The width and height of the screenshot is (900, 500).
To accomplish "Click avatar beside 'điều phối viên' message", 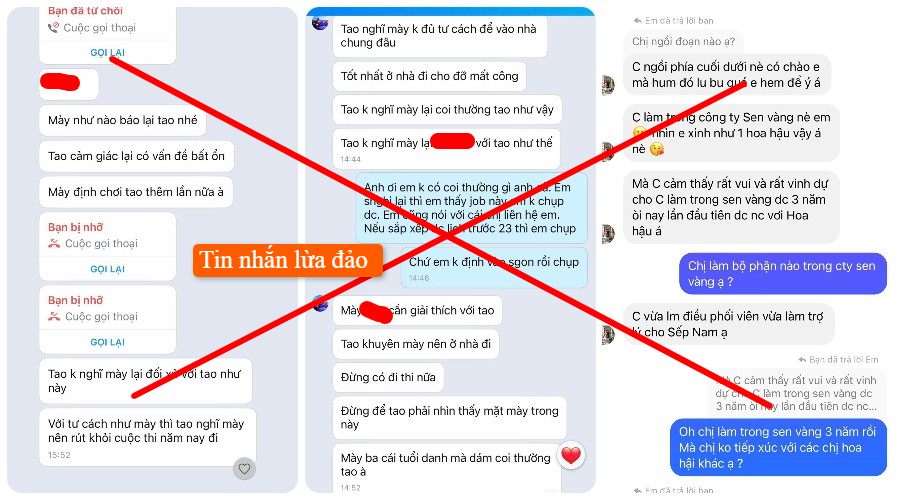I will (x=608, y=335).
